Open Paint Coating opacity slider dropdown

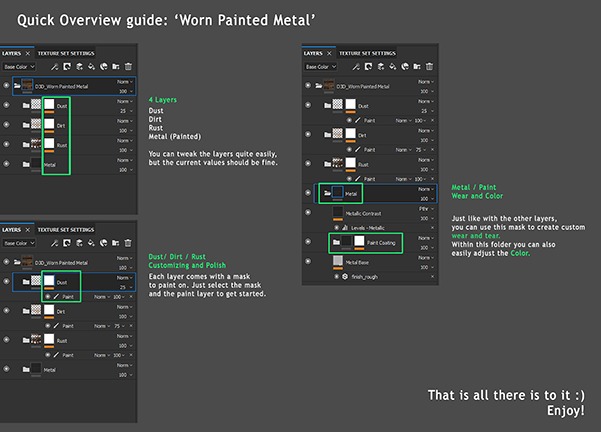tap(426, 248)
